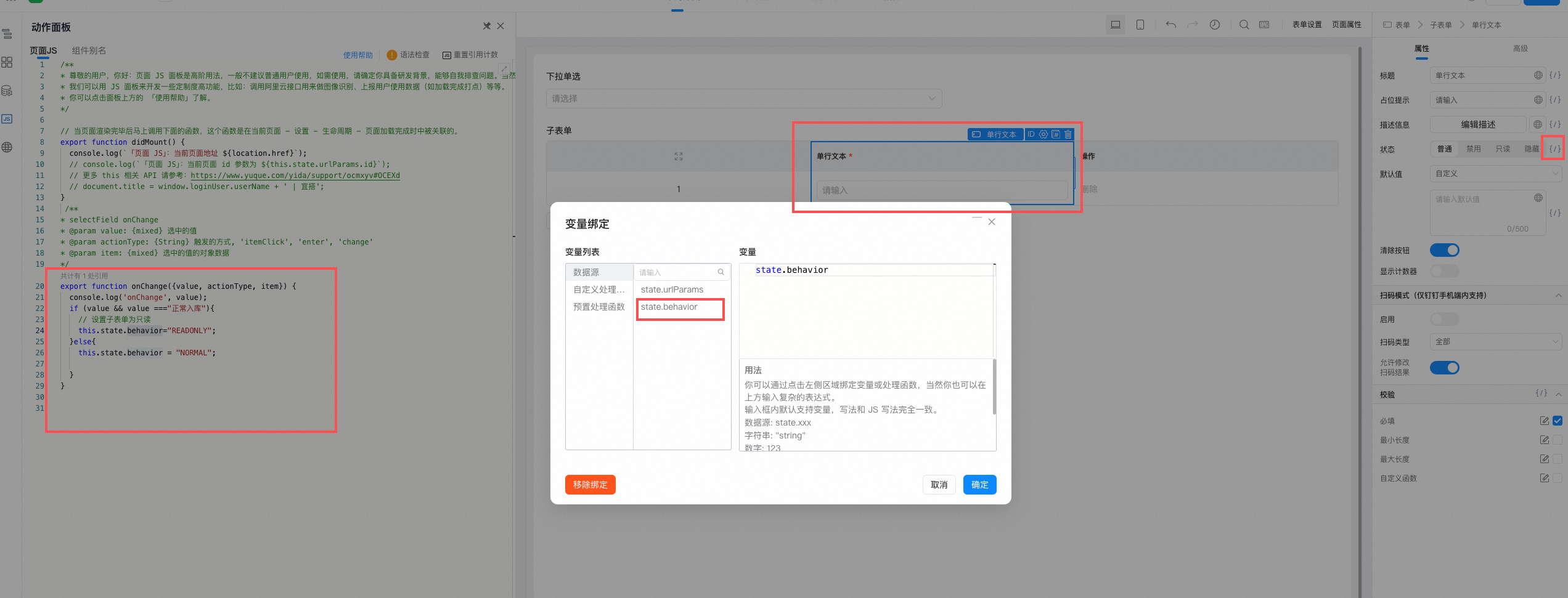
Task: Expand the code editor to fullscreen
Action: coord(504,68)
